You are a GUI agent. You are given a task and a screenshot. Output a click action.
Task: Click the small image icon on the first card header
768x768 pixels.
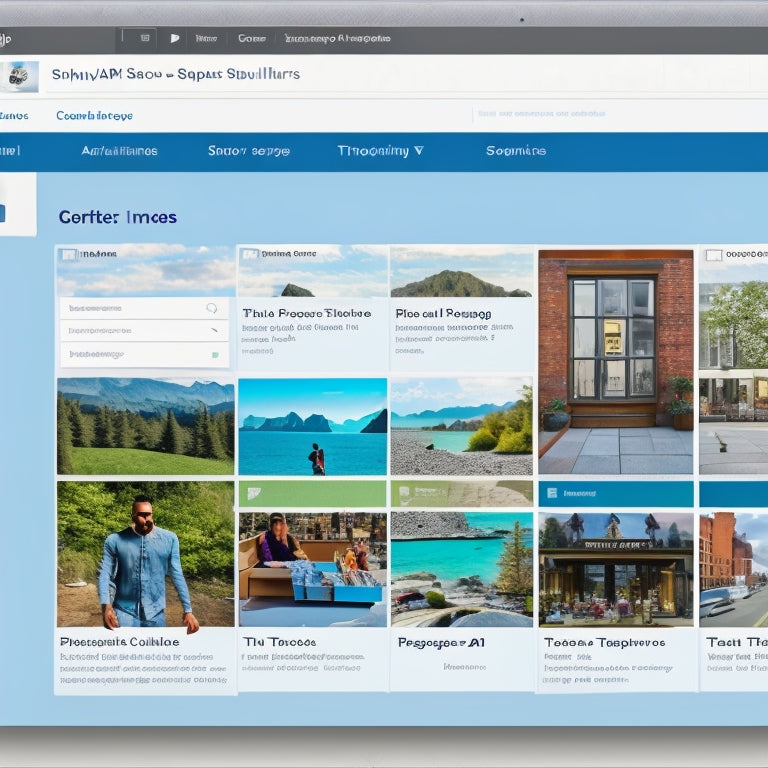coord(68,255)
